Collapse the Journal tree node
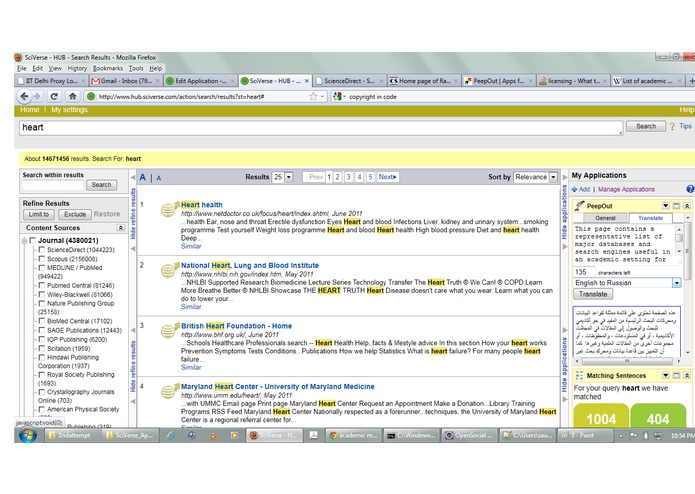 [x=24, y=241]
